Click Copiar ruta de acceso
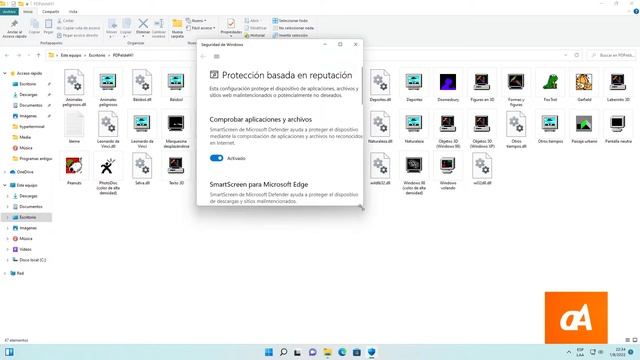Image resolution: width=640 pixels, height=360 pixels. [78, 28]
